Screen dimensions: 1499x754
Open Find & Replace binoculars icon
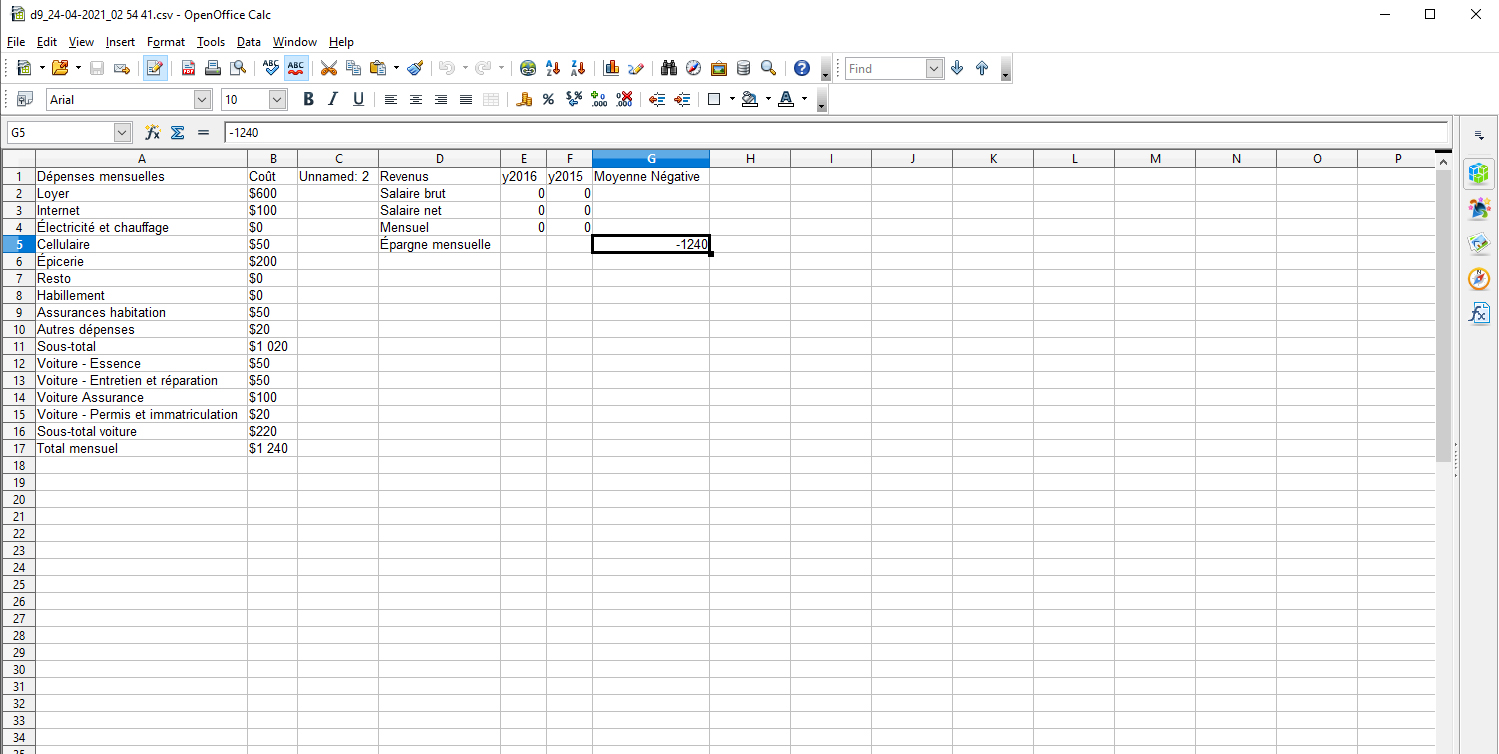point(669,68)
